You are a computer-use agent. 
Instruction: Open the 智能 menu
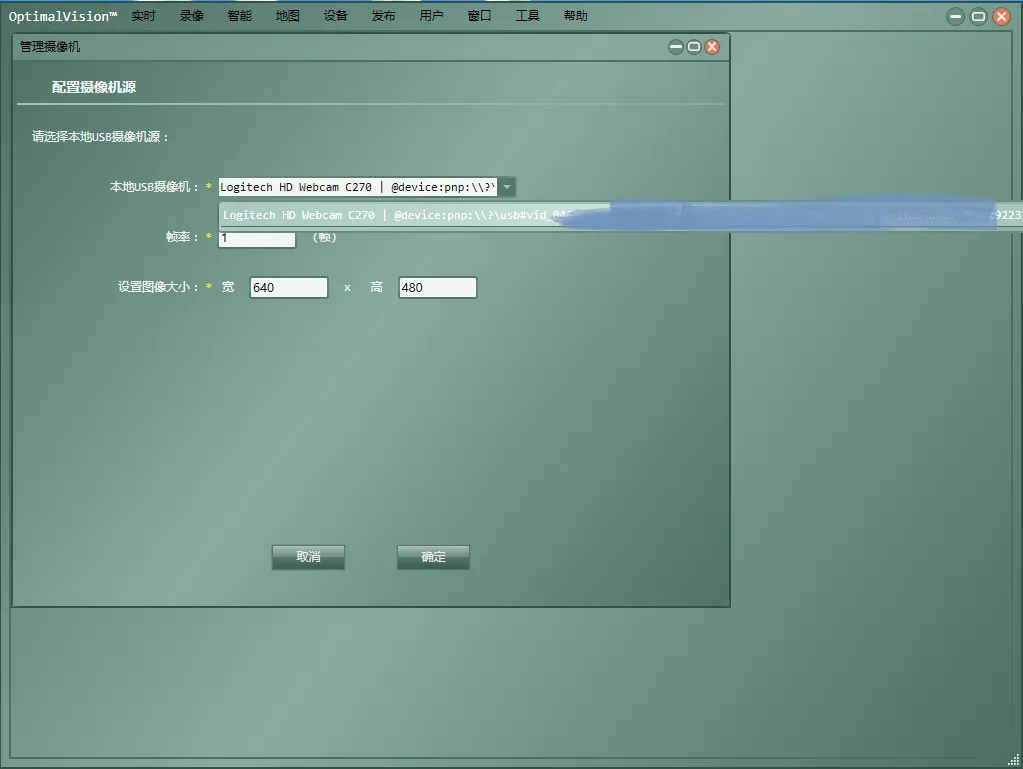tap(239, 16)
